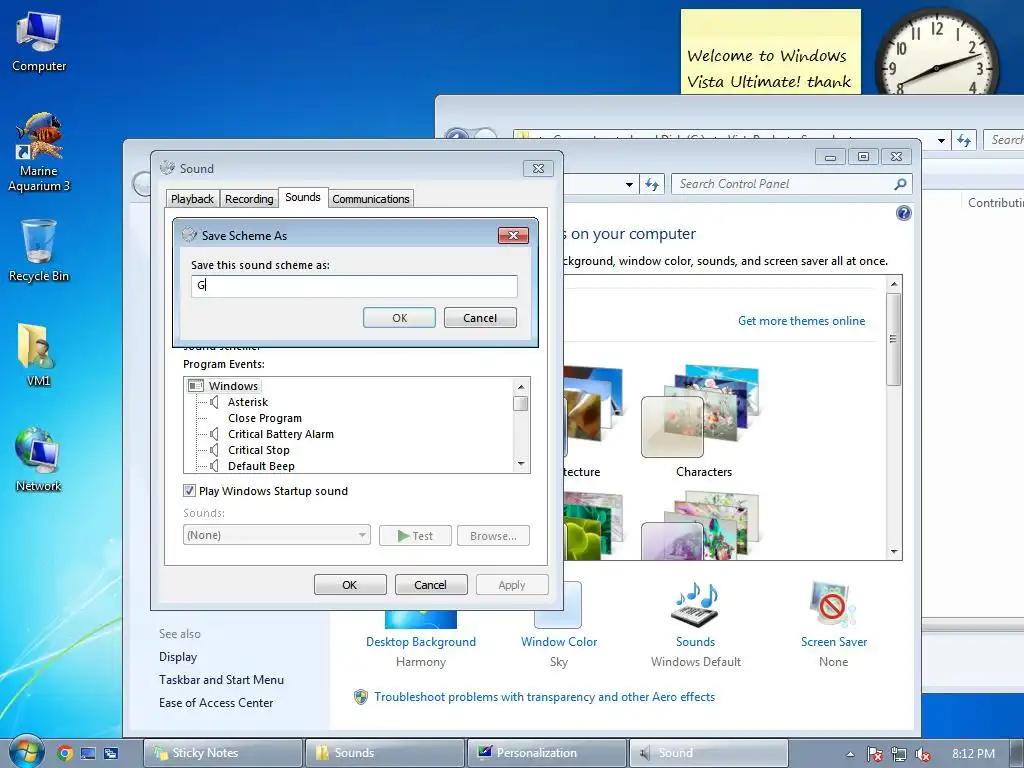
Task: Open the Personalization address bar dropdown arrow
Action: point(629,184)
